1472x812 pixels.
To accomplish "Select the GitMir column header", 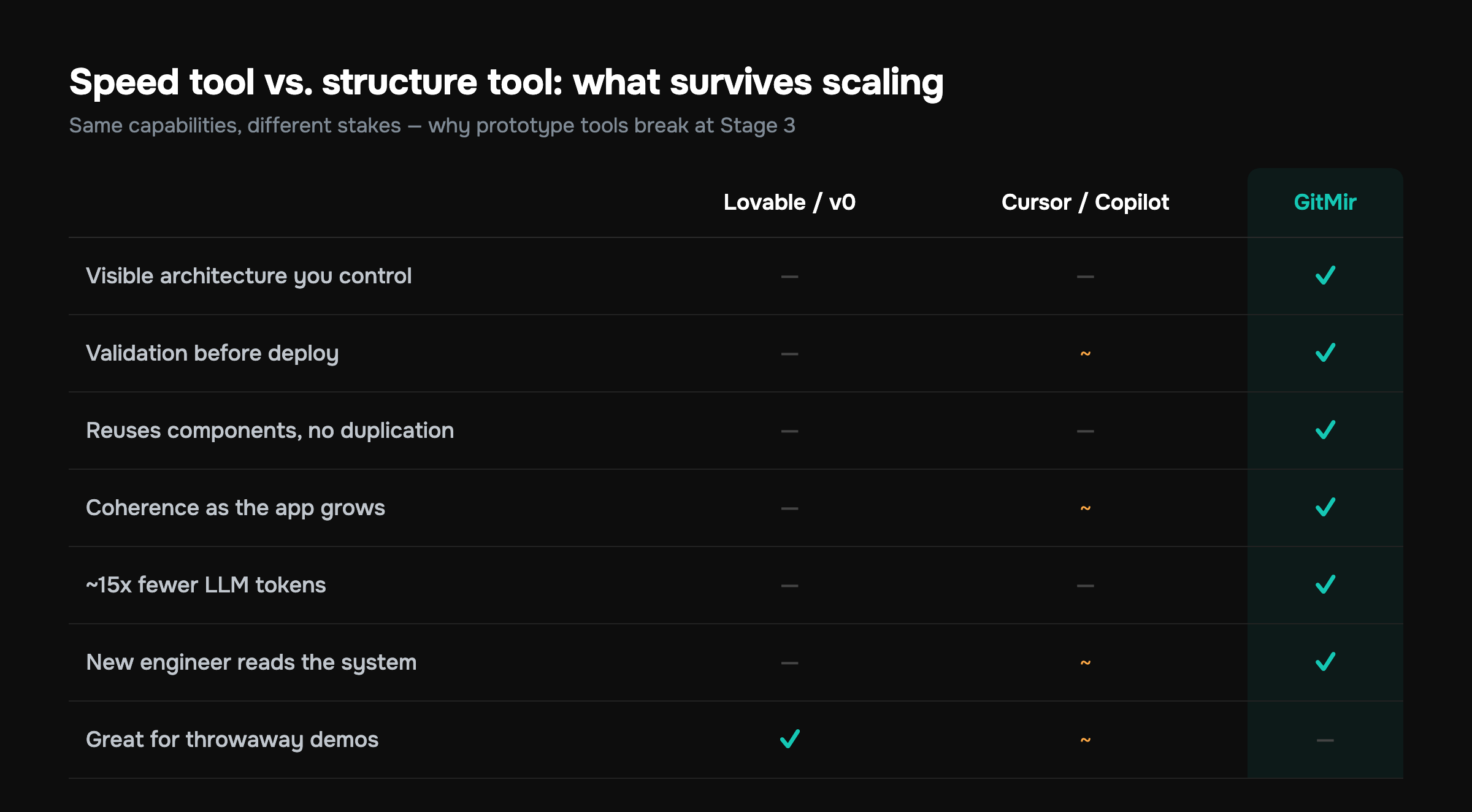I will (1325, 202).
